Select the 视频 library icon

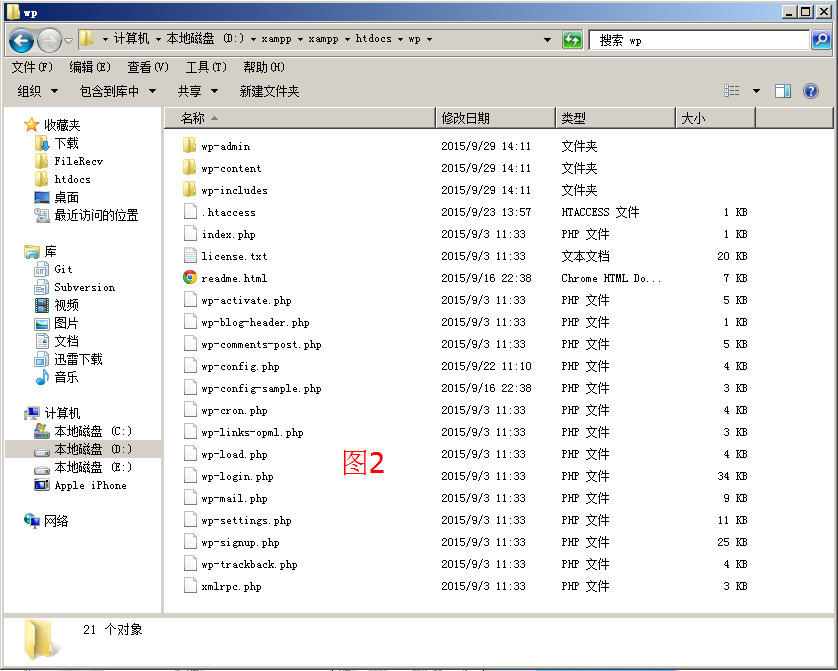tap(42, 306)
